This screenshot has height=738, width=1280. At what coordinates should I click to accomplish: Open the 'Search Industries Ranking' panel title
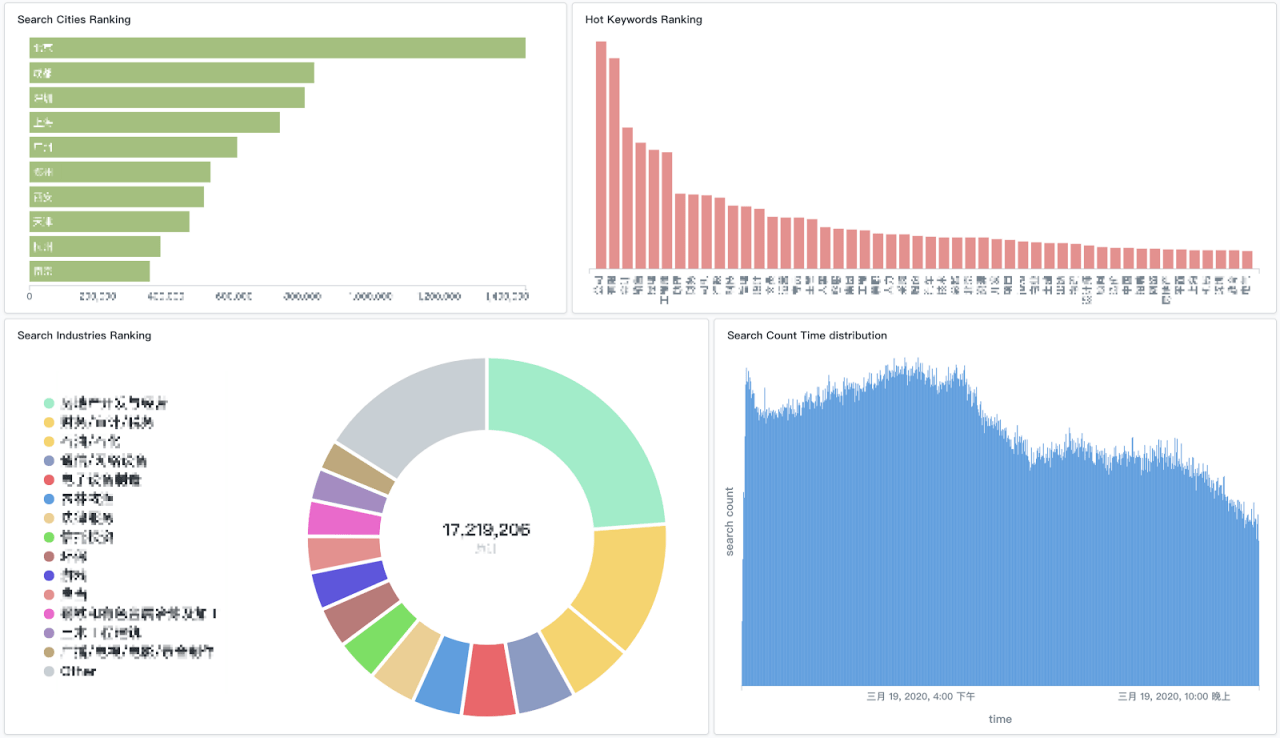(x=84, y=336)
